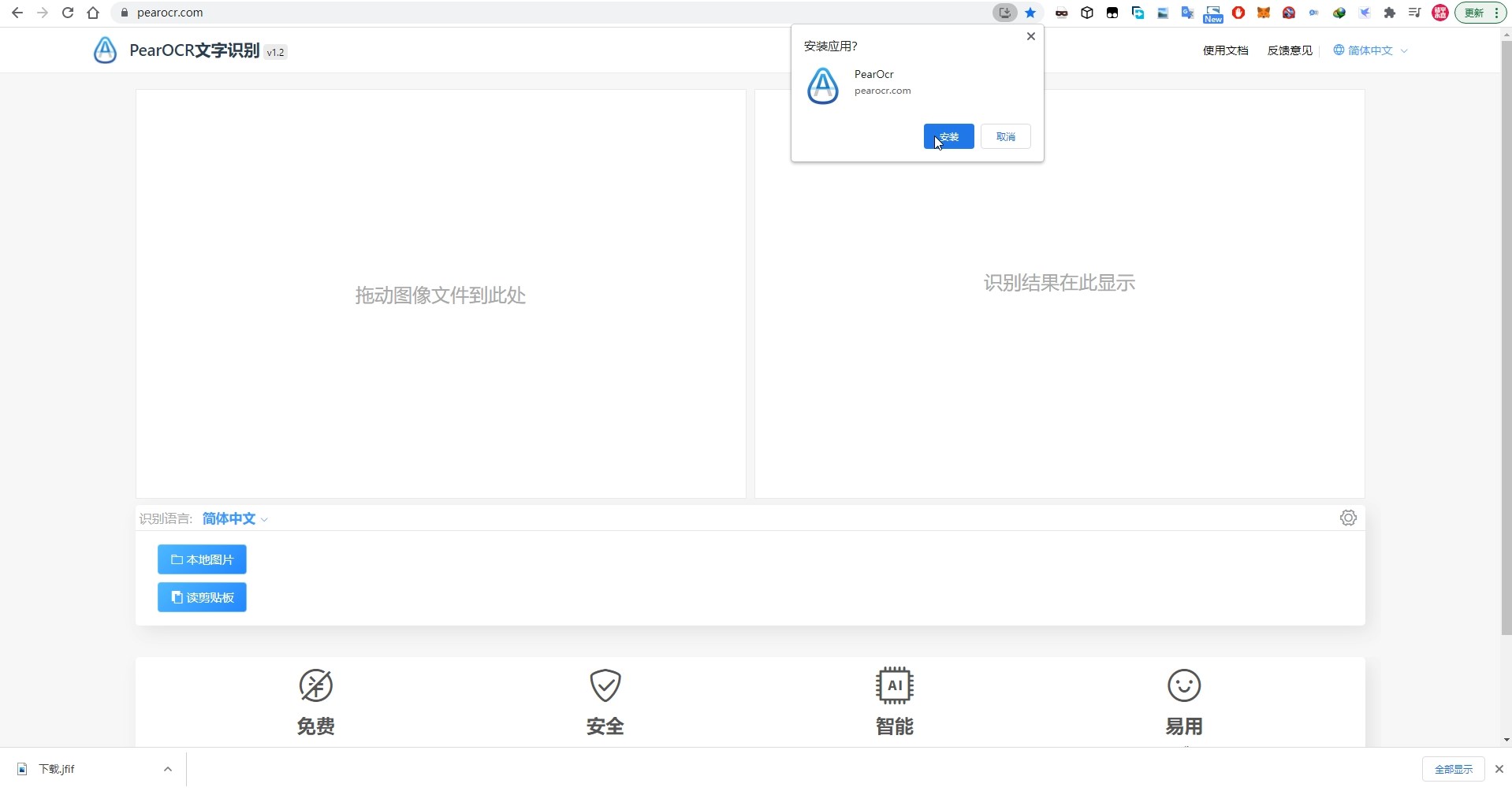Click the 本地图片 button
This screenshot has width=1512, height=791.
tap(201, 559)
